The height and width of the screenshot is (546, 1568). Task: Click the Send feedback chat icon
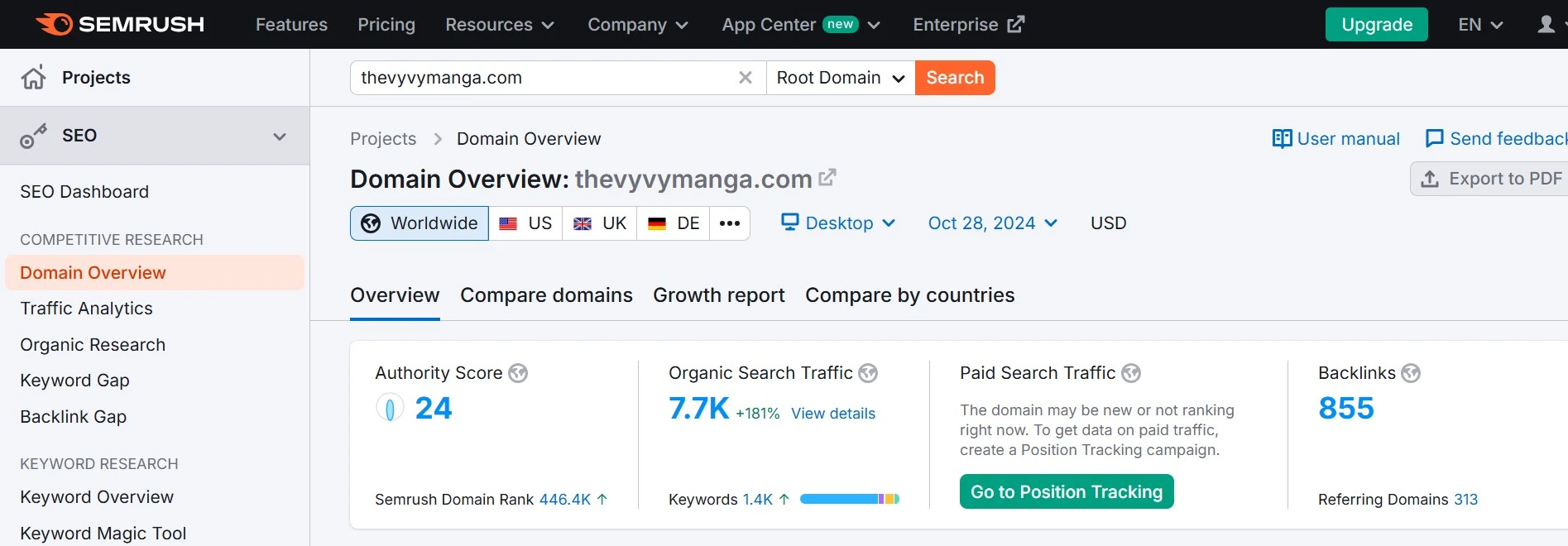click(1435, 139)
